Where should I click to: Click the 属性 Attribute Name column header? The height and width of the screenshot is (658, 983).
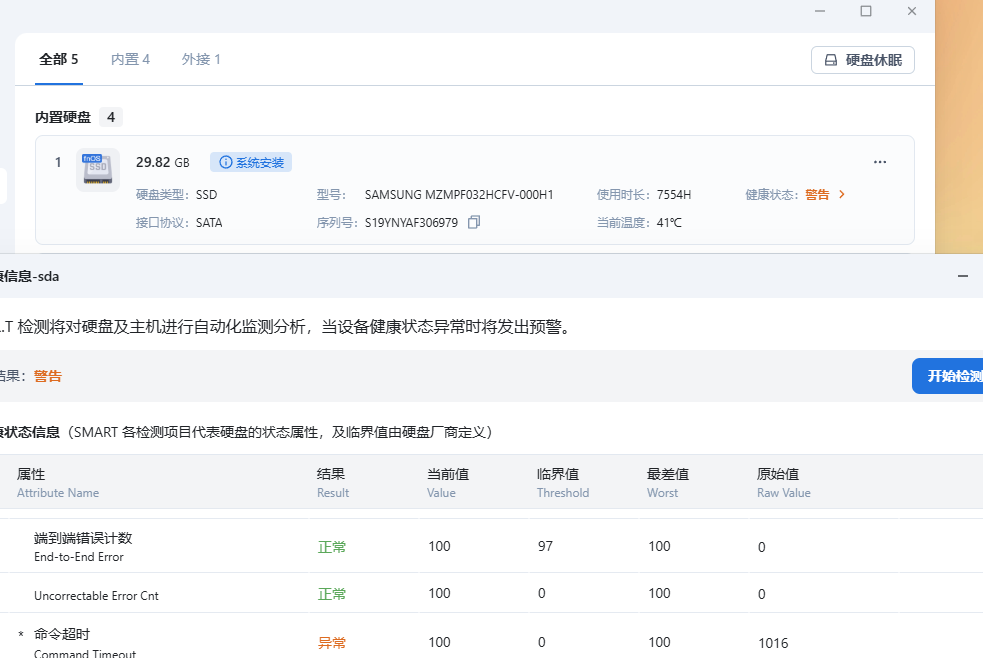58,483
